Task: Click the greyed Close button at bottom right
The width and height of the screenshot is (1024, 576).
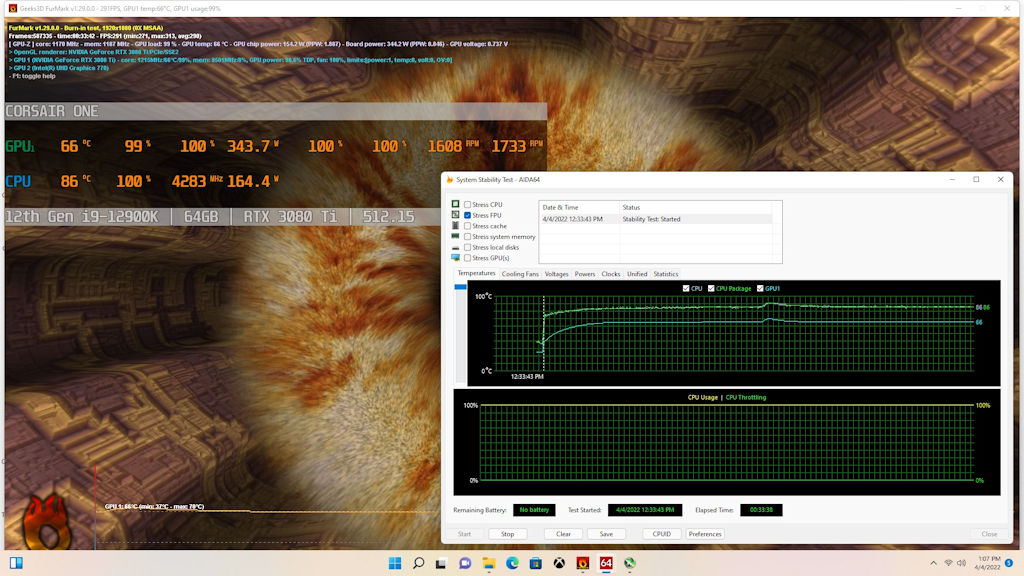Action: click(x=989, y=534)
